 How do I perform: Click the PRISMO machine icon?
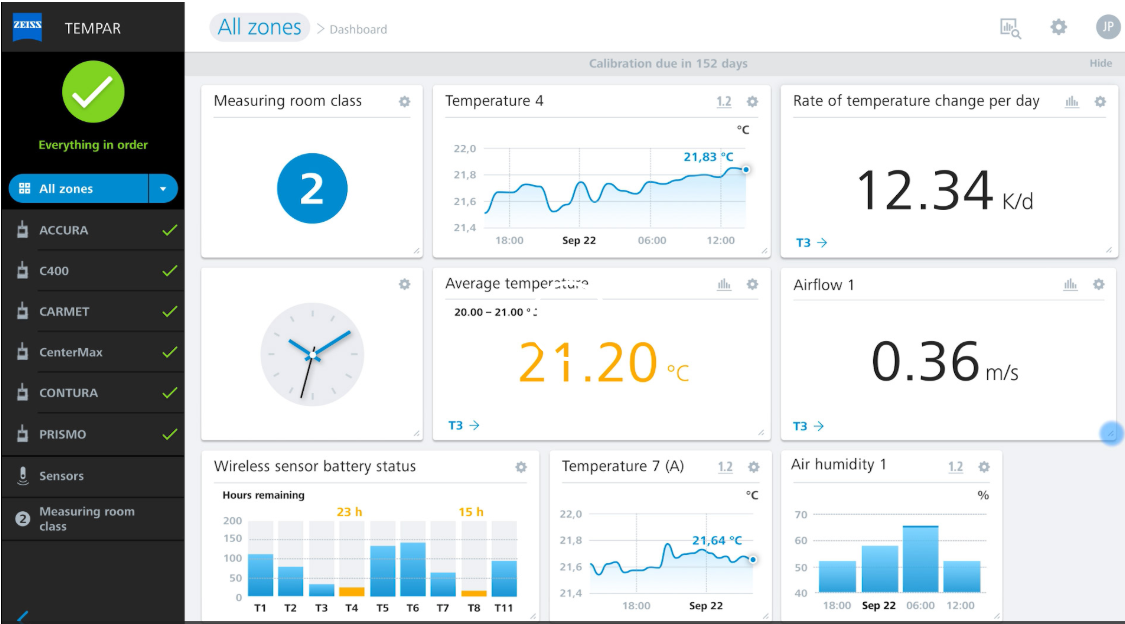[x=22, y=434]
